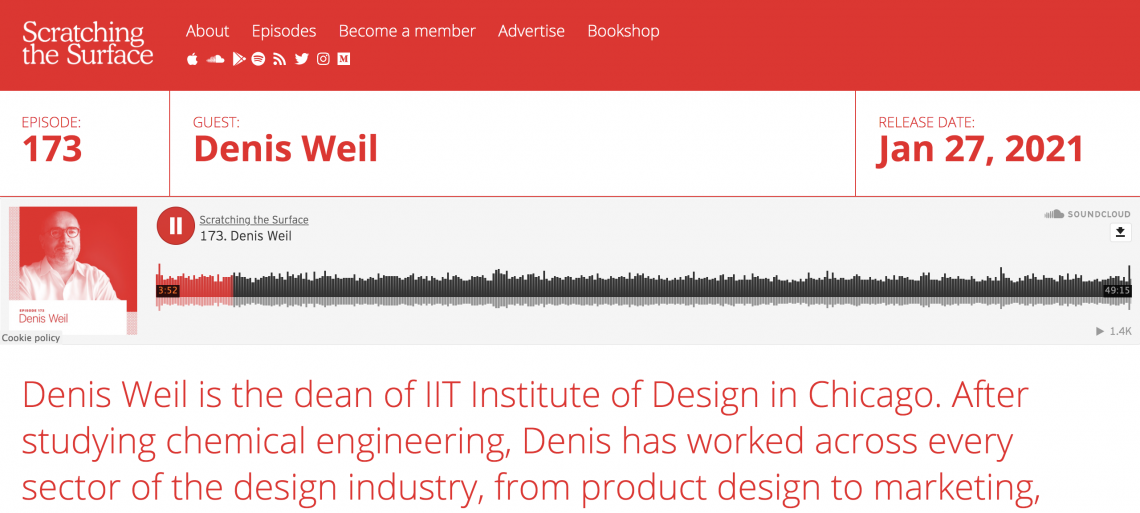
Task: Open the Twitter bird icon
Action: 302,60
